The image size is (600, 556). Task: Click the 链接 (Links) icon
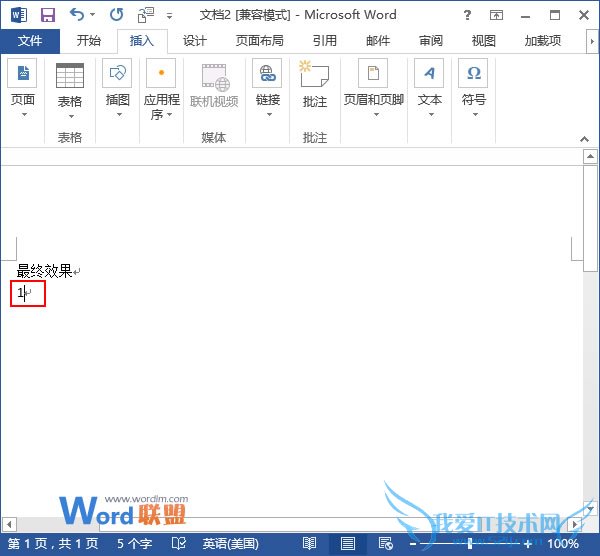tap(267, 73)
